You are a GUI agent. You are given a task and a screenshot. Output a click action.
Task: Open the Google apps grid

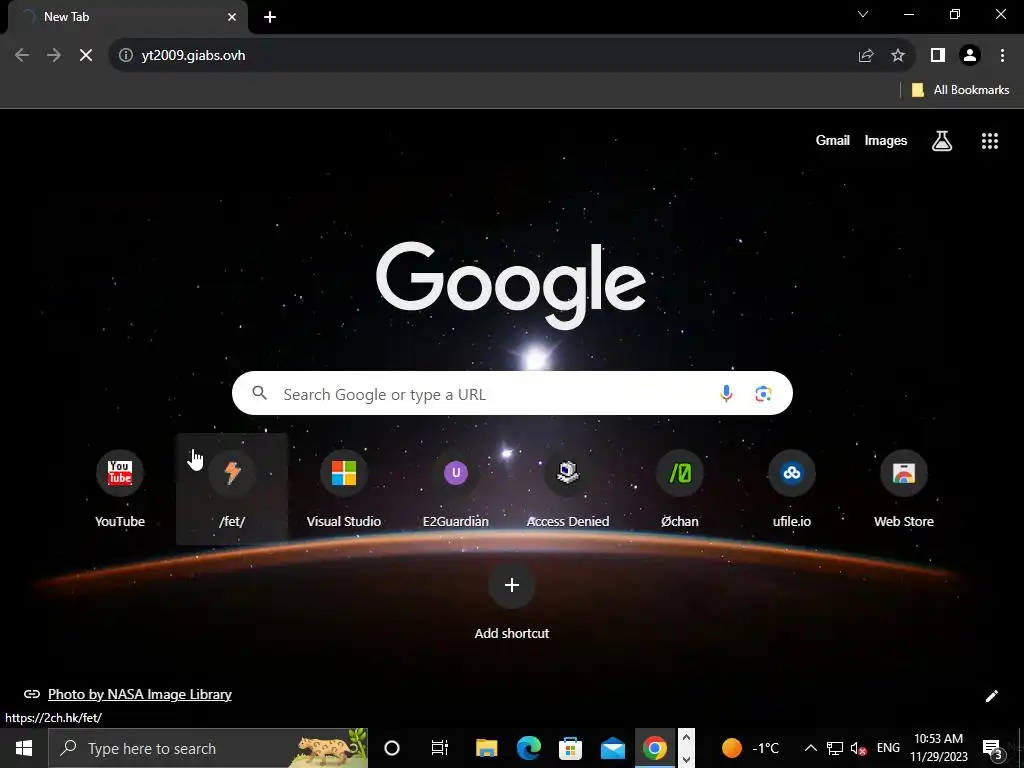coord(990,140)
